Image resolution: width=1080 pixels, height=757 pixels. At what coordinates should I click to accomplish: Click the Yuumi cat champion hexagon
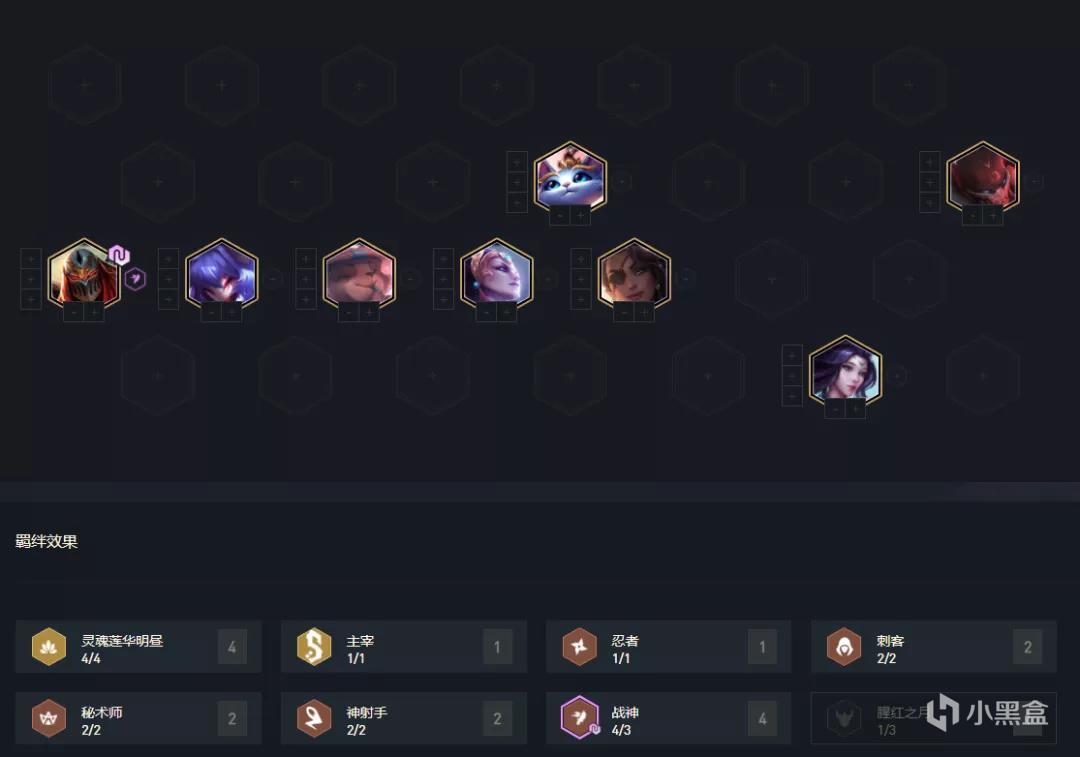[570, 178]
